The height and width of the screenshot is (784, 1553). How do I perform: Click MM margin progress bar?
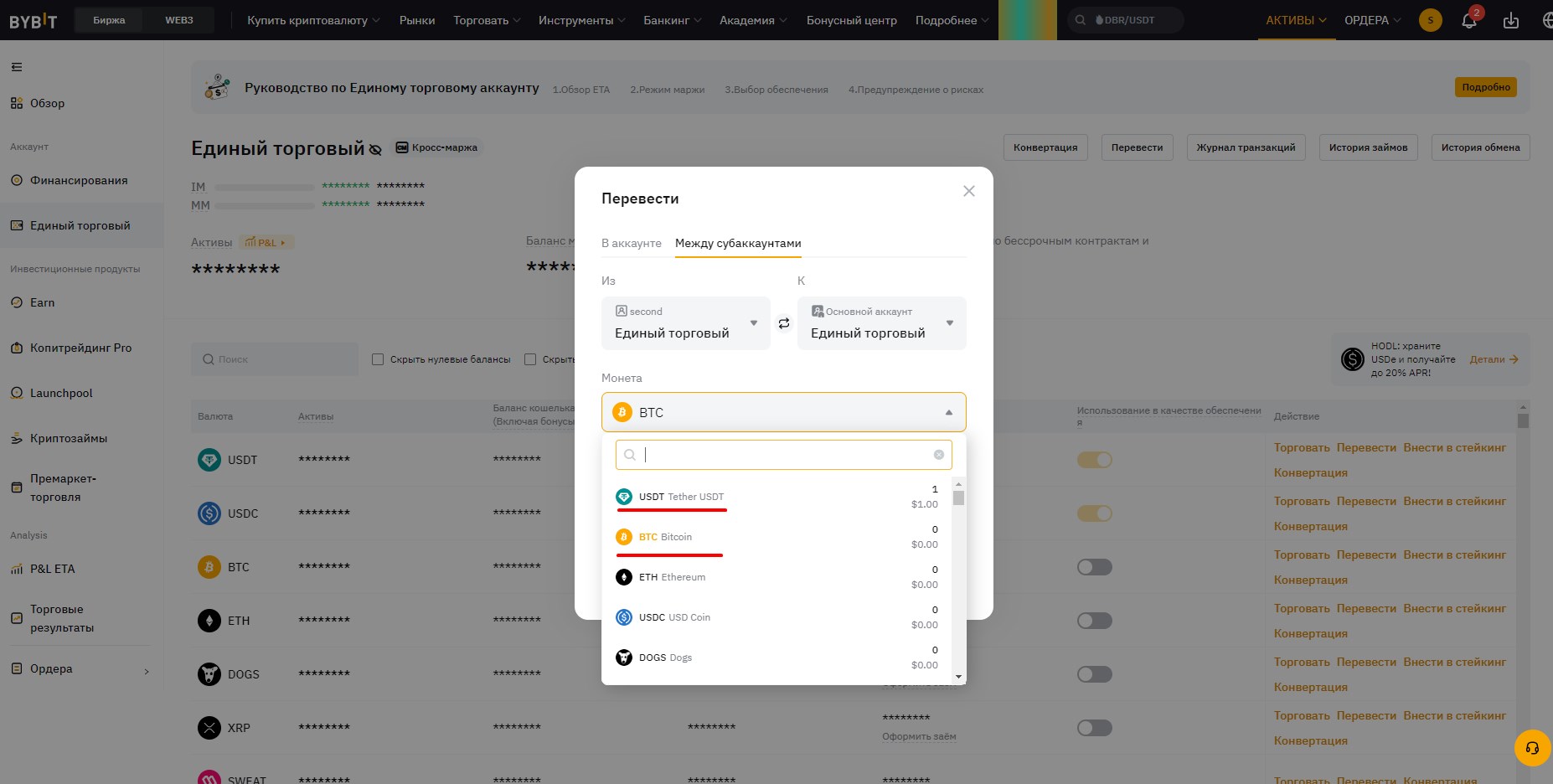266,205
